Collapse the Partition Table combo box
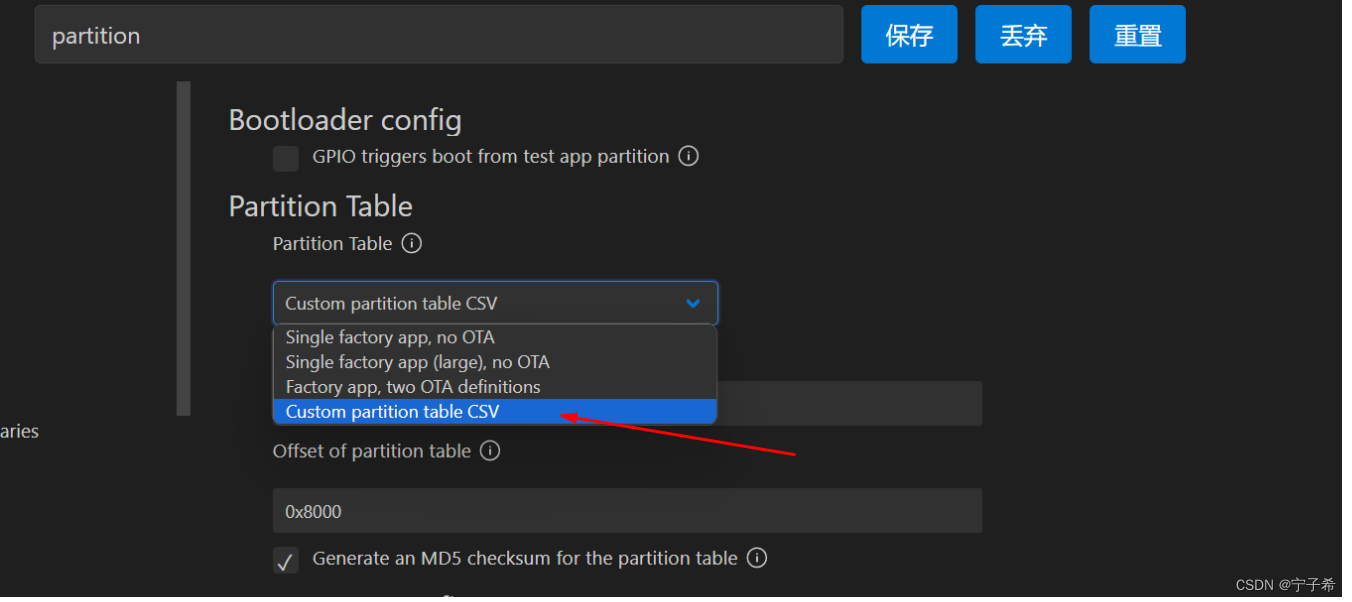 point(495,303)
